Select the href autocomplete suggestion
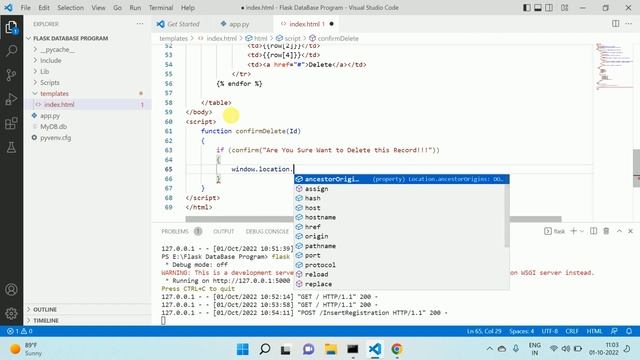This screenshot has width=640, height=360. (400, 227)
